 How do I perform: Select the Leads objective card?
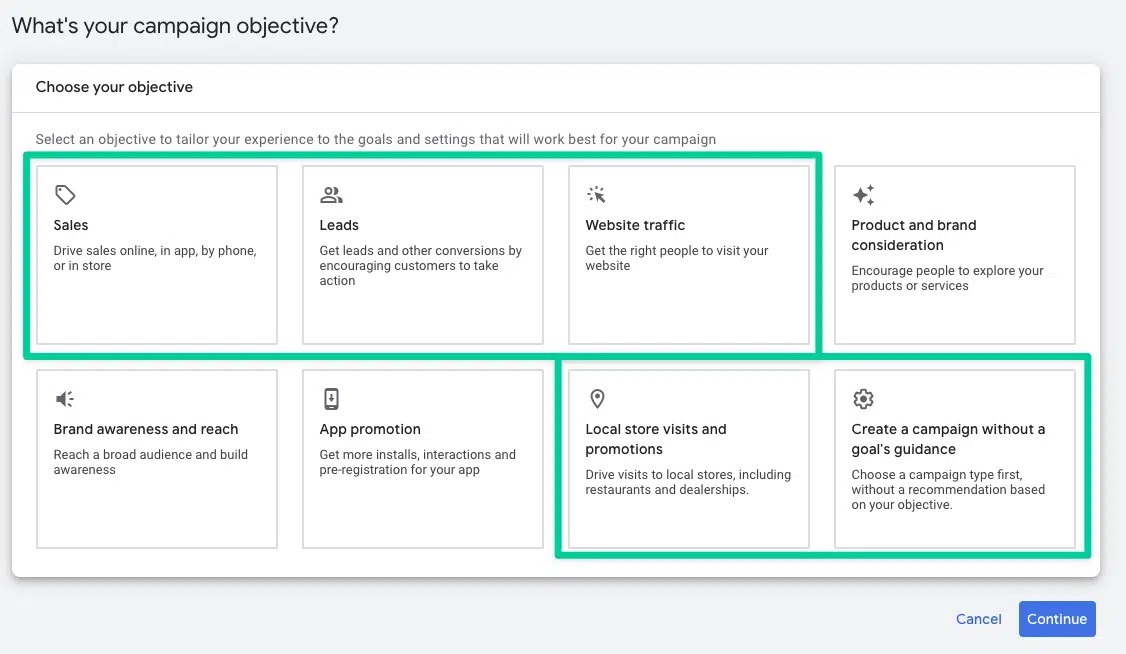coord(422,254)
